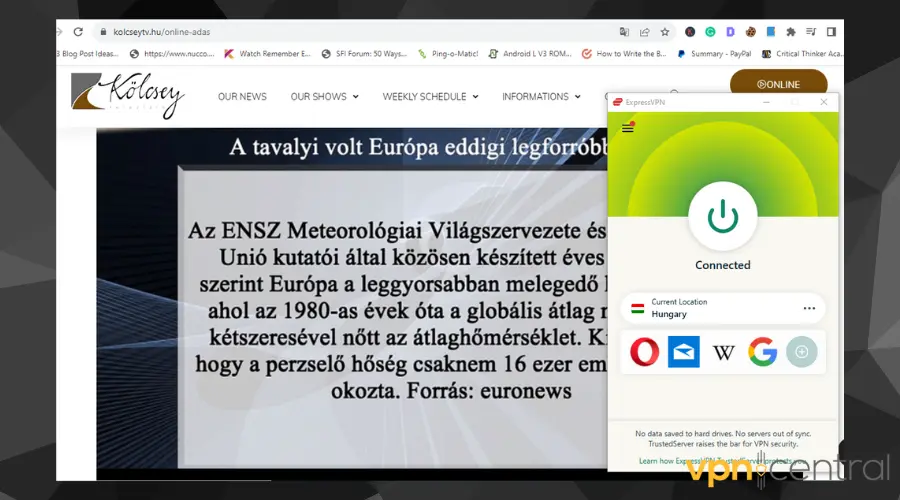The width and height of the screenshot is (900, 500).
Task: Click the Hungary flag icon
Action: tap(638, 308)
